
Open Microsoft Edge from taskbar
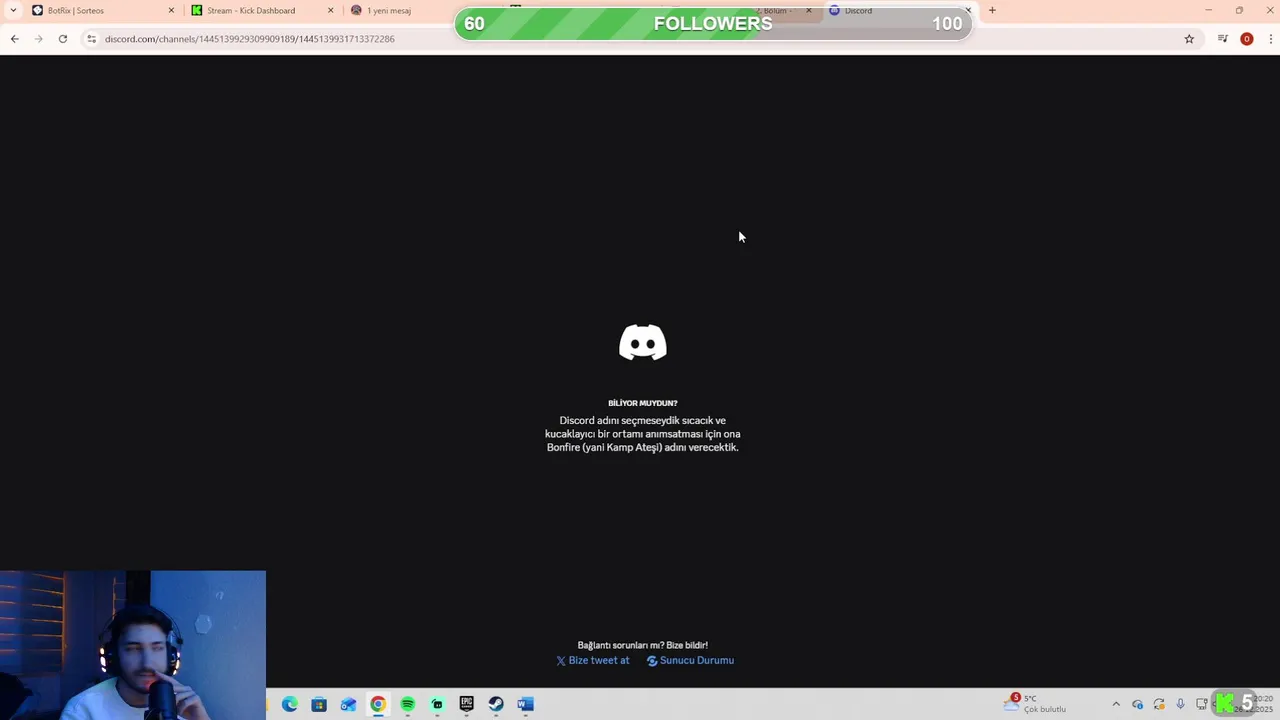[290, 704]
